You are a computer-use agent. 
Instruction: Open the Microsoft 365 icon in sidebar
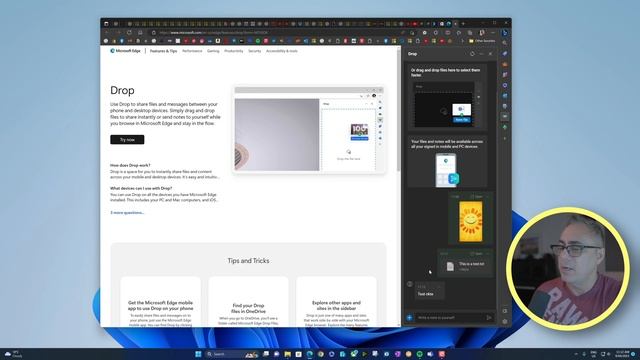tap(505, 85)
